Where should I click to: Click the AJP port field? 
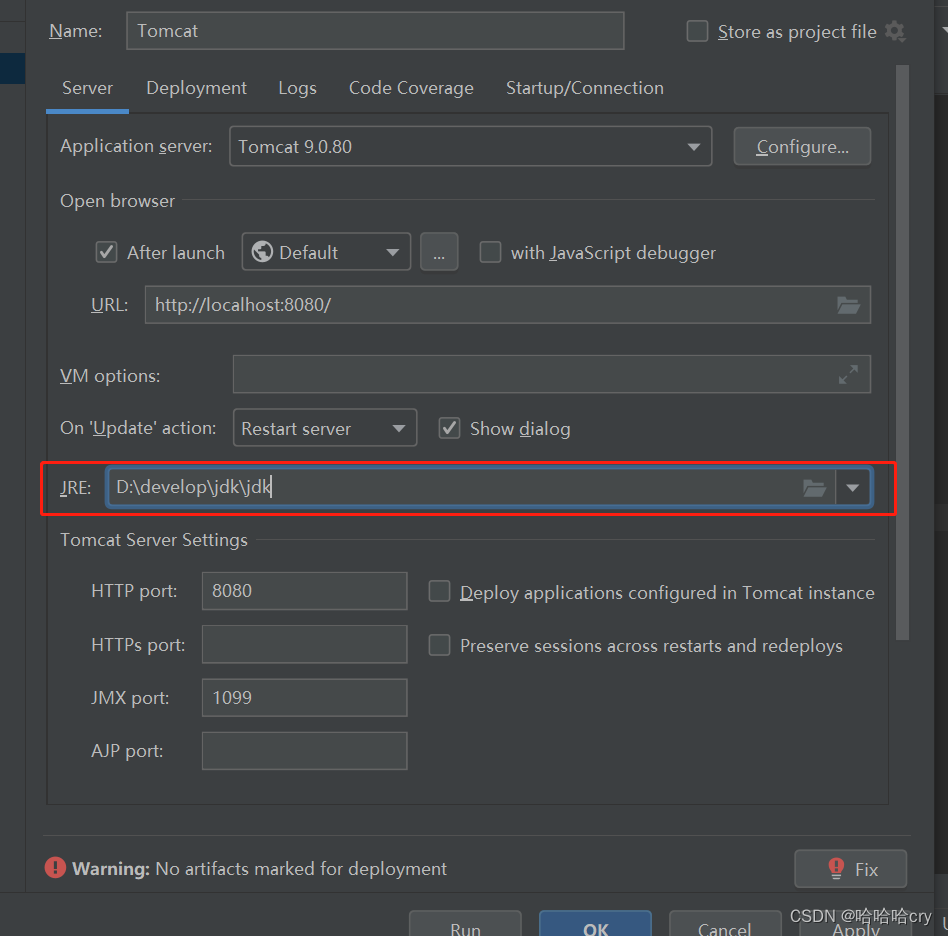pos(304,751)
